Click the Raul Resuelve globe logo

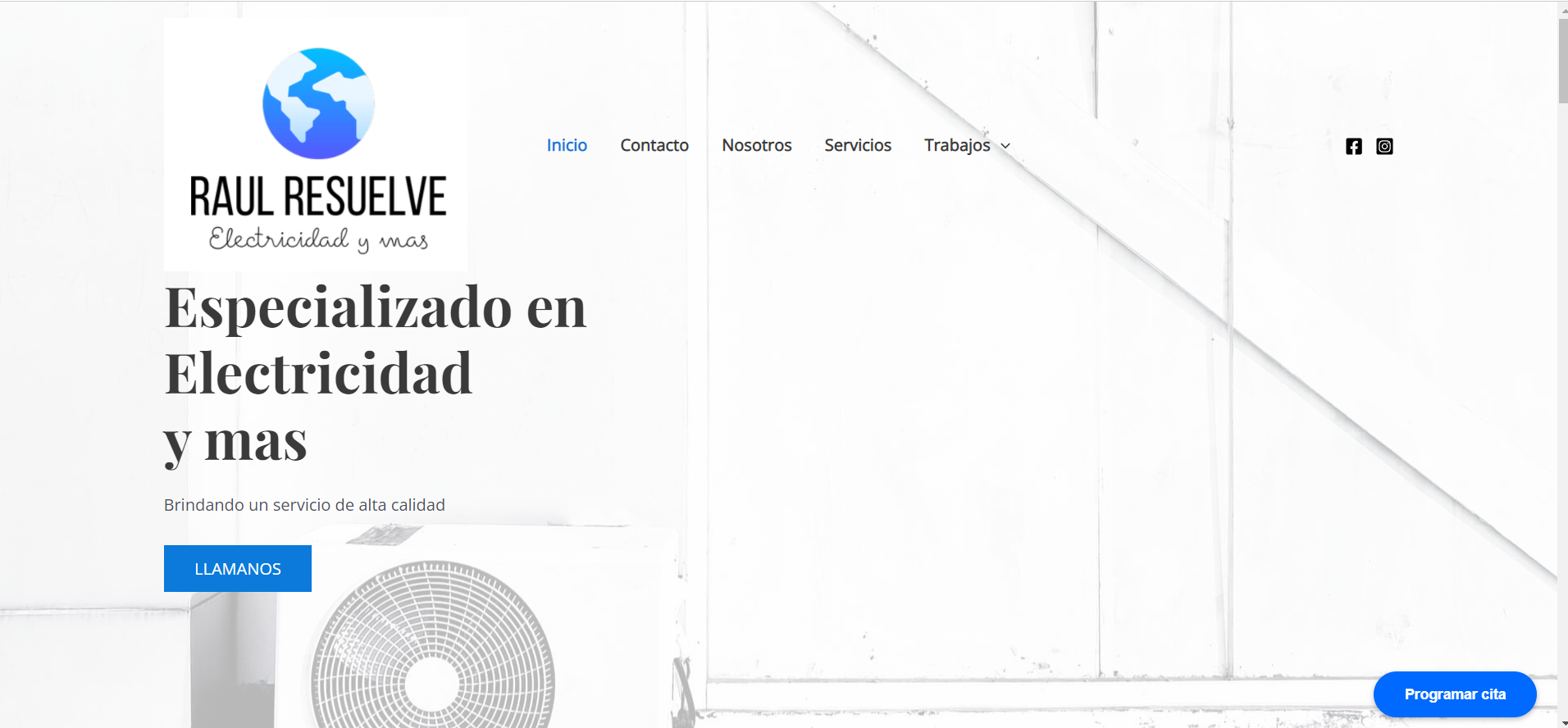[x=316, y=144]
